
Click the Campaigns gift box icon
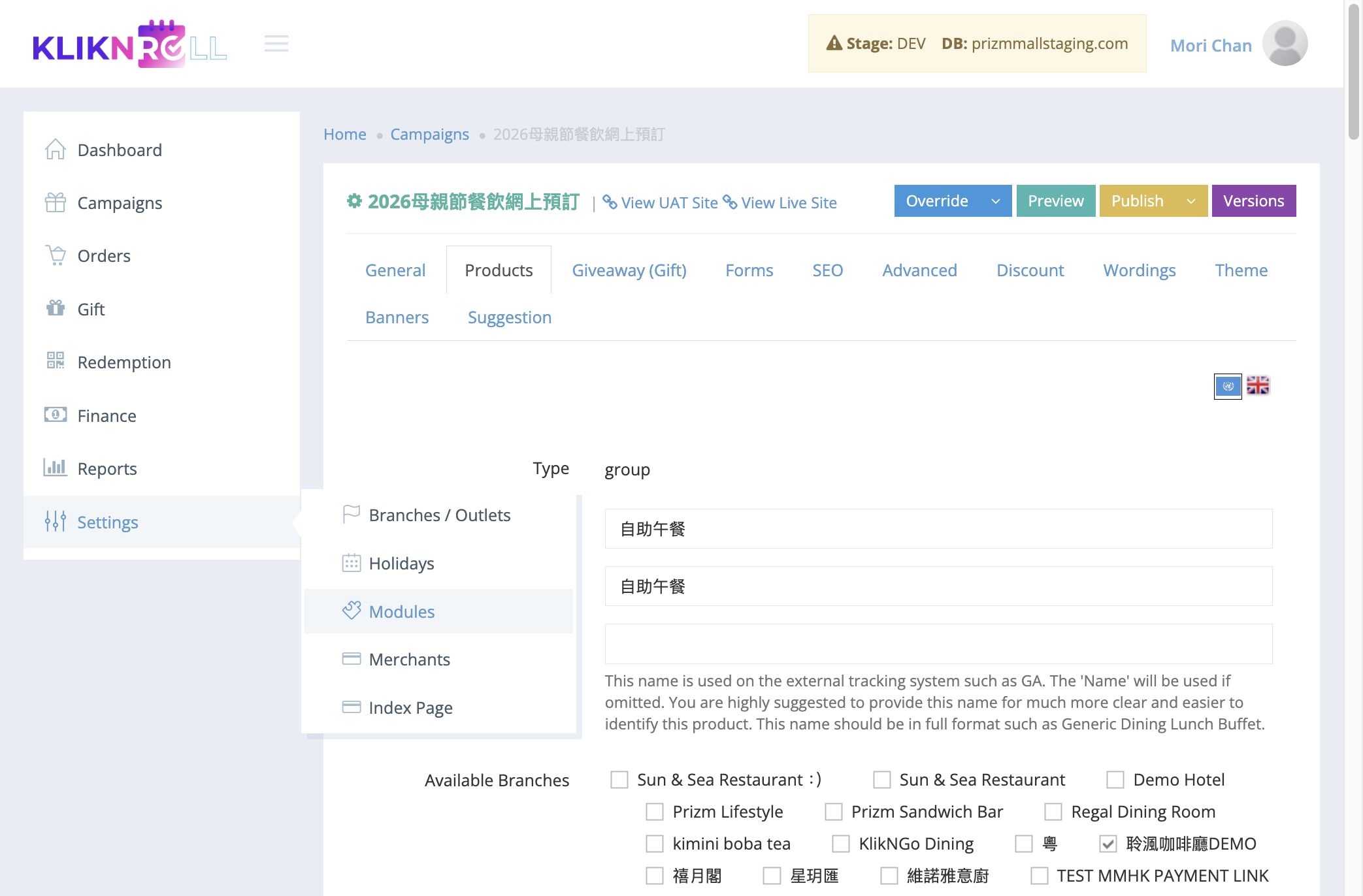(x=56, y=202)
